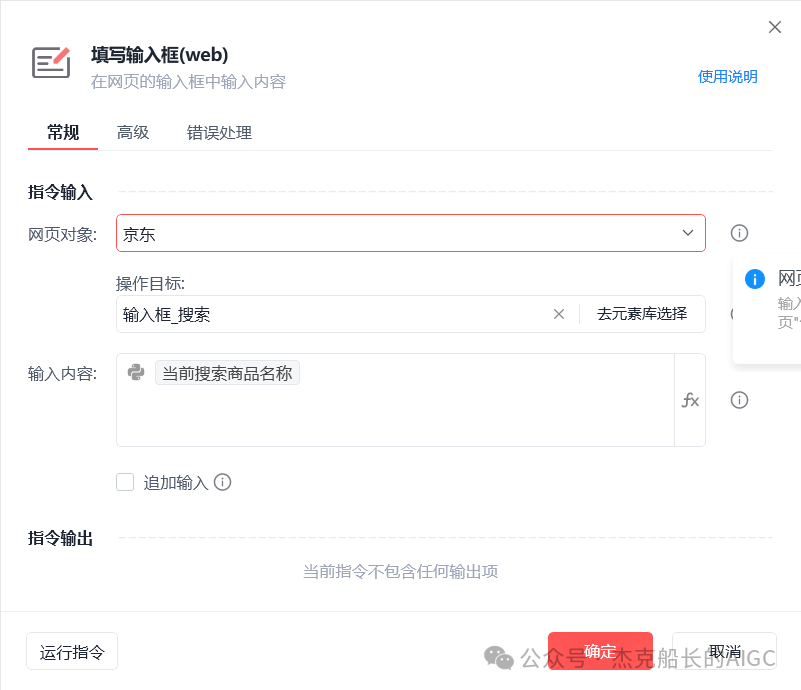This screenshot has width=801, height=690.
Task: Enable the 追加输入 checkbox
Action: [x=125, y=482]
